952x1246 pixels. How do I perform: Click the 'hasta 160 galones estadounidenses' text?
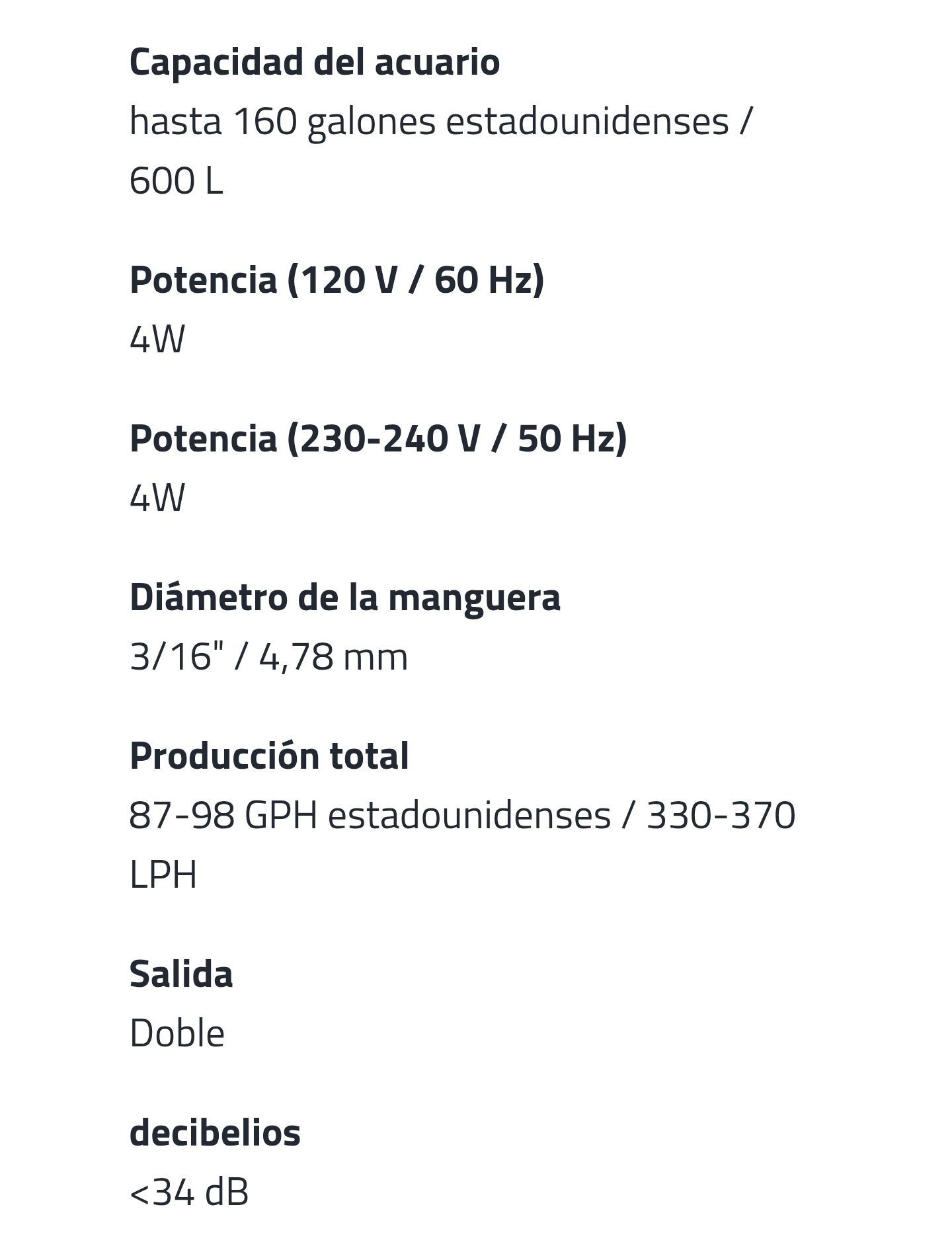coord(429,122)
